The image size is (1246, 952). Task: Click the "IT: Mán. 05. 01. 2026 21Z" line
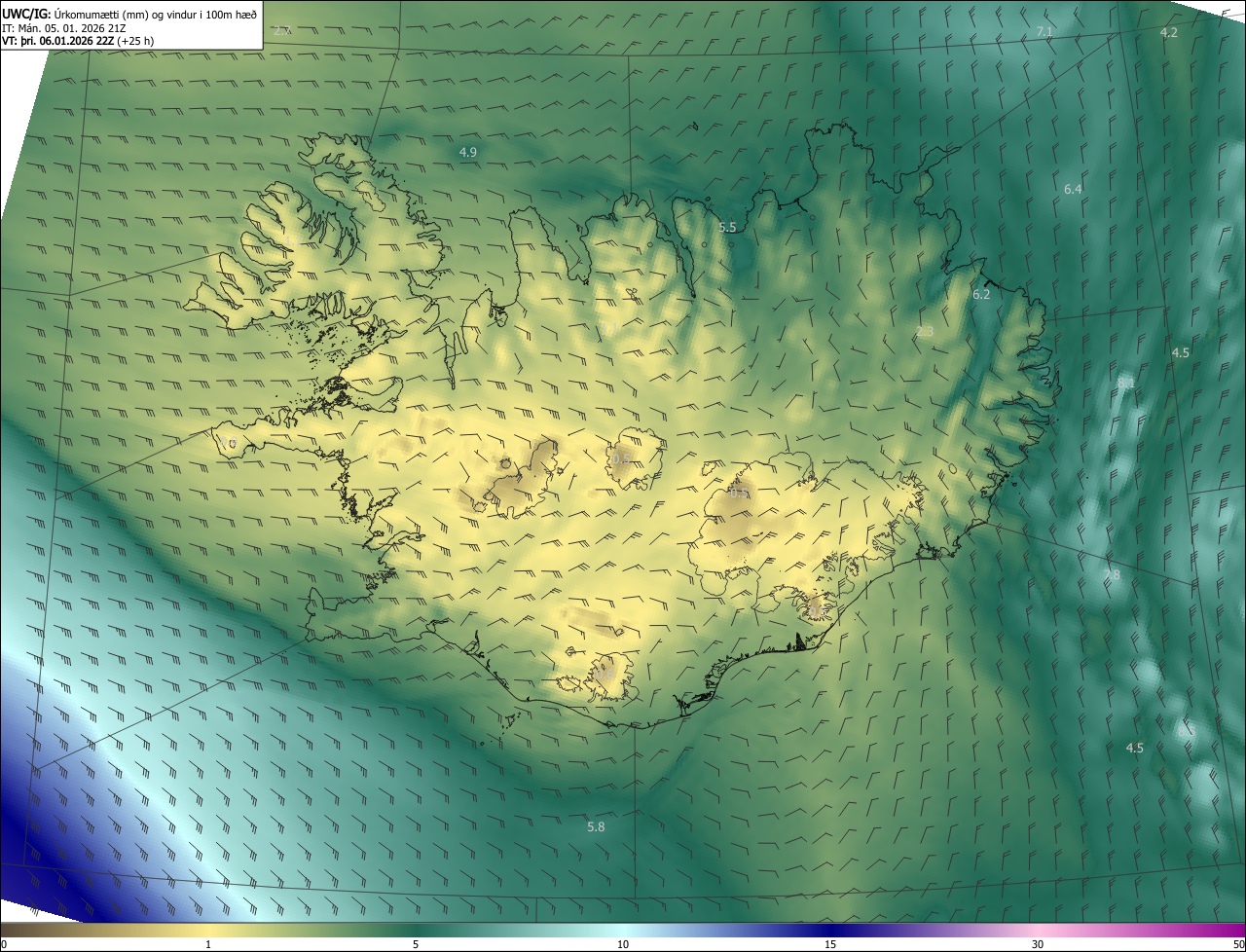tap(64, 28)
